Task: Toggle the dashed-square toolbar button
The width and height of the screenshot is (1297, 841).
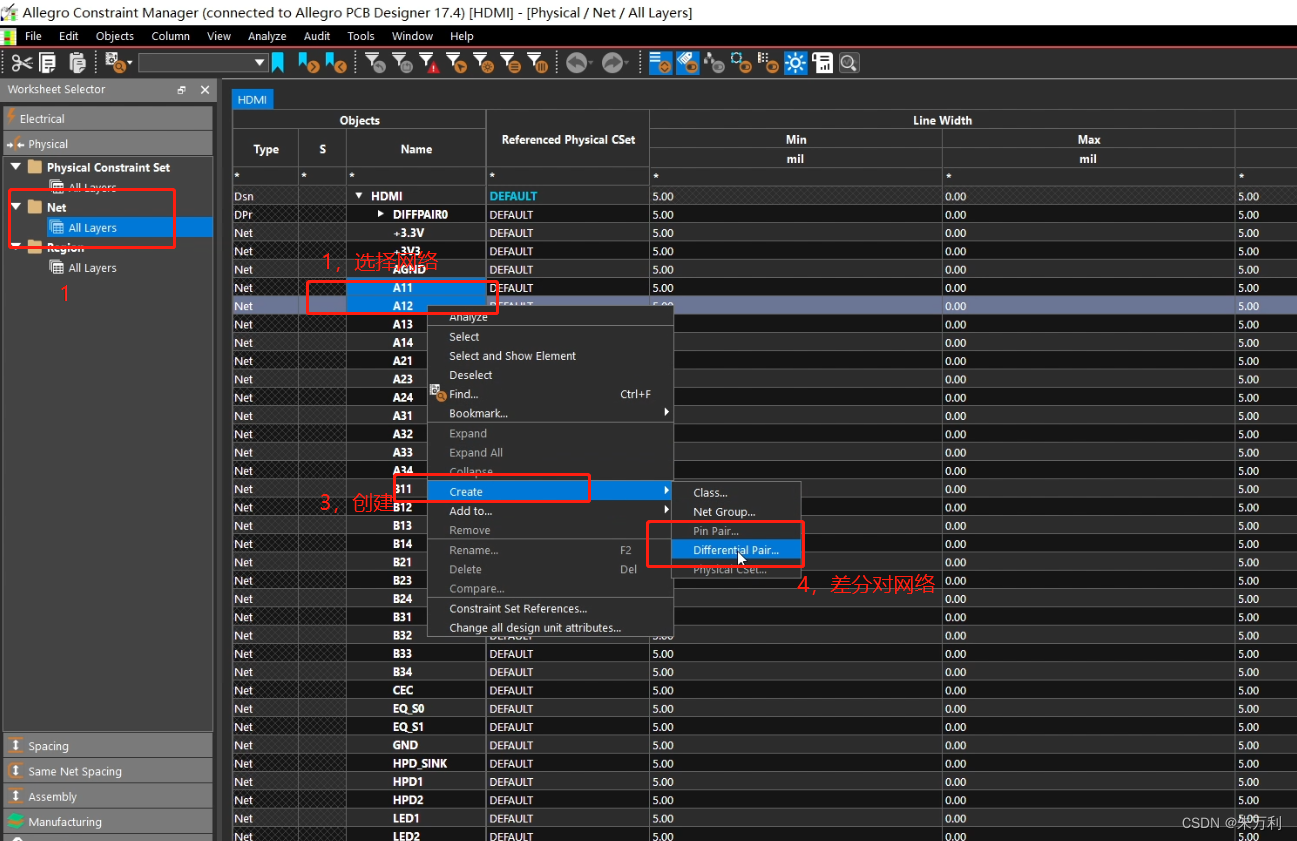Action: point(742,63)
